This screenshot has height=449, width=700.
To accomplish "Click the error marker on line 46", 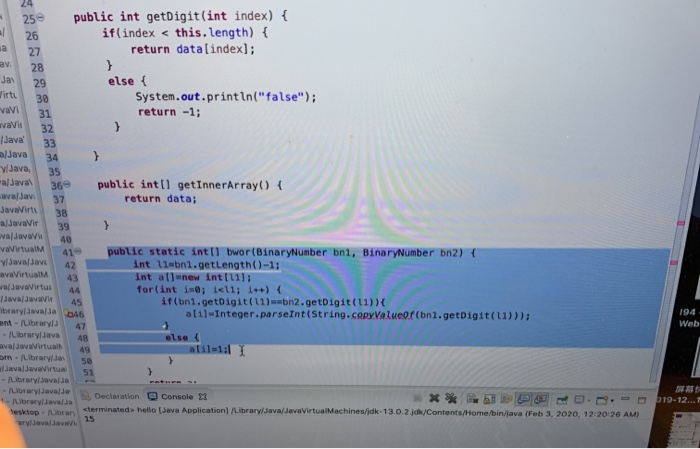I will 68,314.
